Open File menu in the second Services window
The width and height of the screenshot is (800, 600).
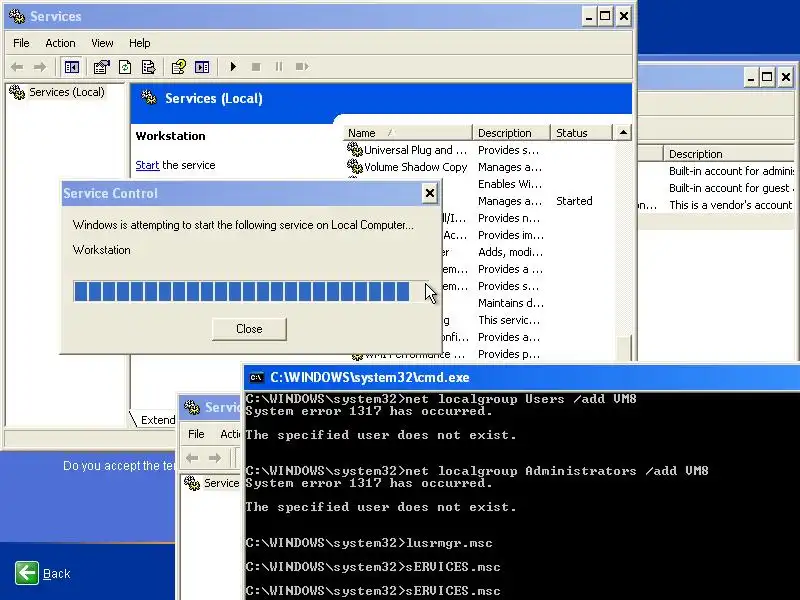pyautogui.click(x=196, y=434)
